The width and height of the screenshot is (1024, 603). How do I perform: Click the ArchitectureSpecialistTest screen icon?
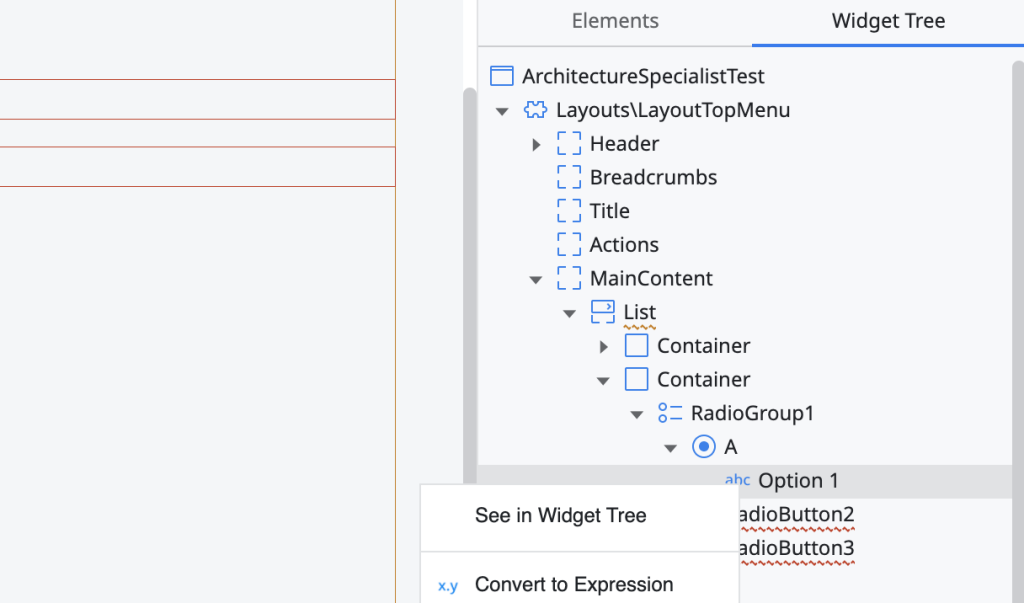click(503, 76)
